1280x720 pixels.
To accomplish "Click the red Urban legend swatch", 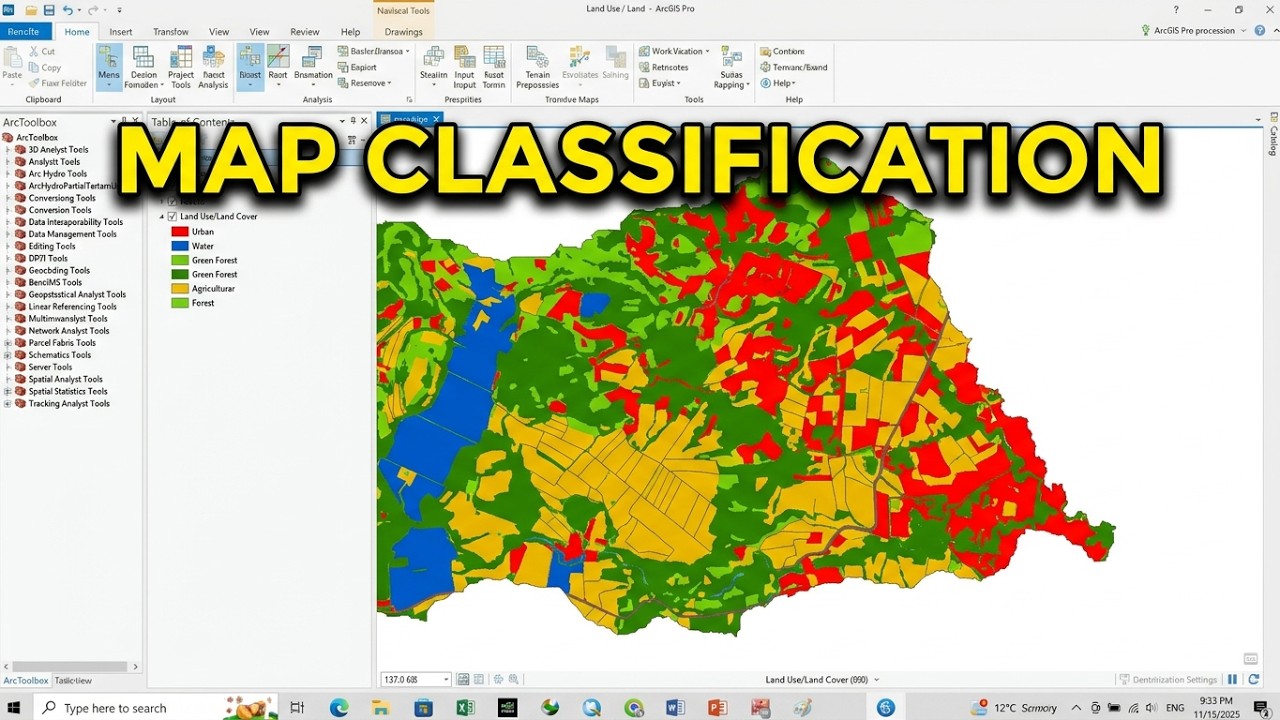I will click(x=179, y=232).
